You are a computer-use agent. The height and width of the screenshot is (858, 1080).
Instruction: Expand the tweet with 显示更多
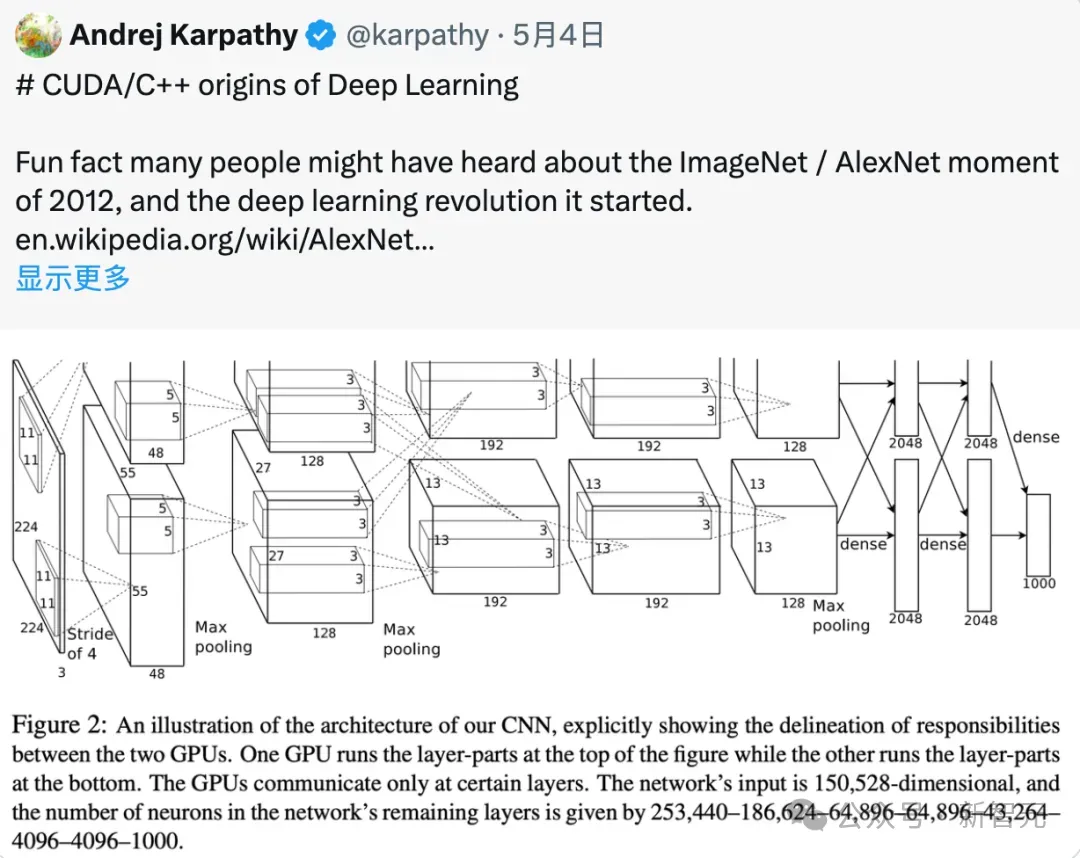coord(73,278)
